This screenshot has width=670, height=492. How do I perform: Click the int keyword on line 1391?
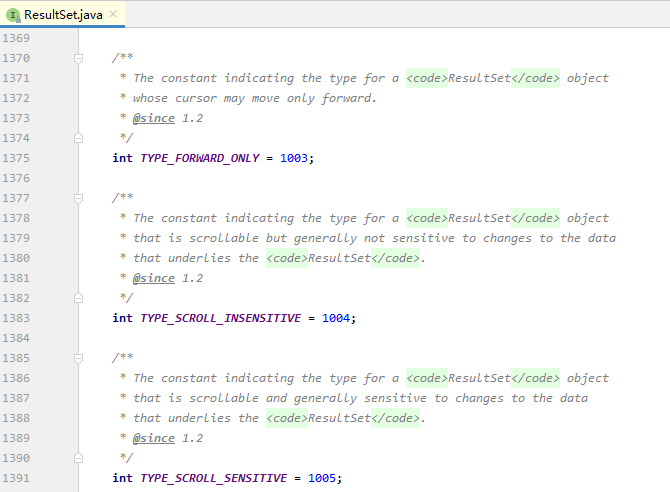(122, 478)
